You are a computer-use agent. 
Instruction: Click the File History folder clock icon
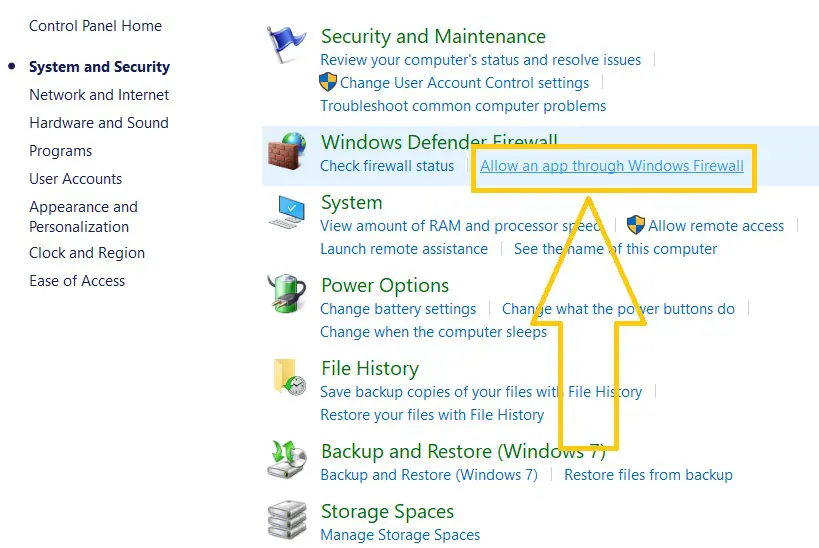(290, 376)
